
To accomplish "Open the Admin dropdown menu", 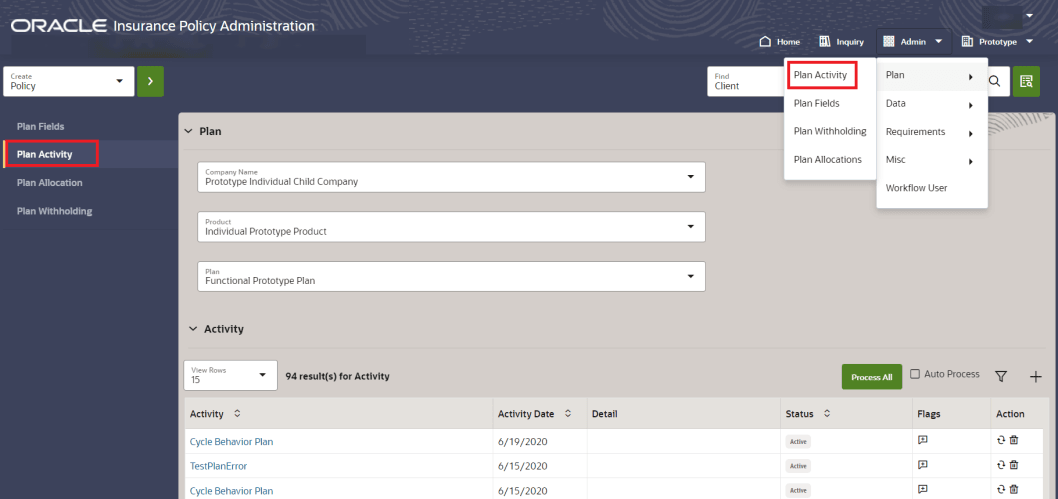I will [914, 42].
